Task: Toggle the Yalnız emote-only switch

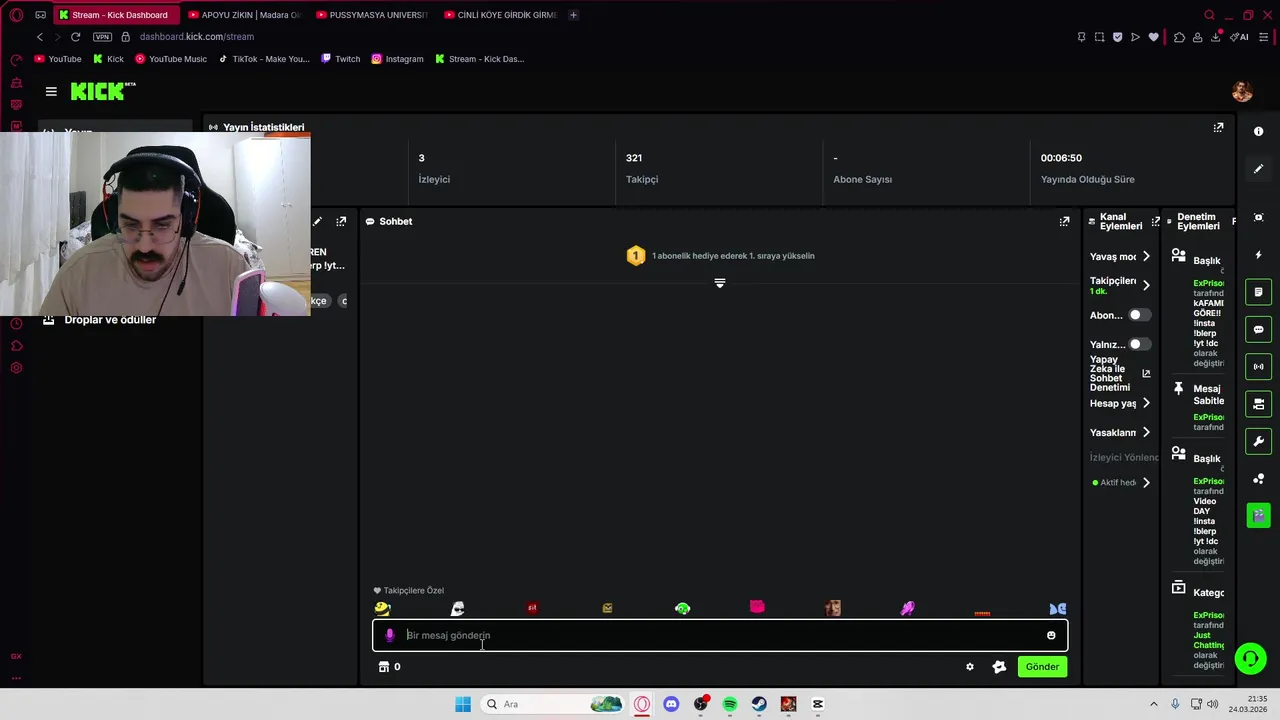Action: [x=1139, y=344]
